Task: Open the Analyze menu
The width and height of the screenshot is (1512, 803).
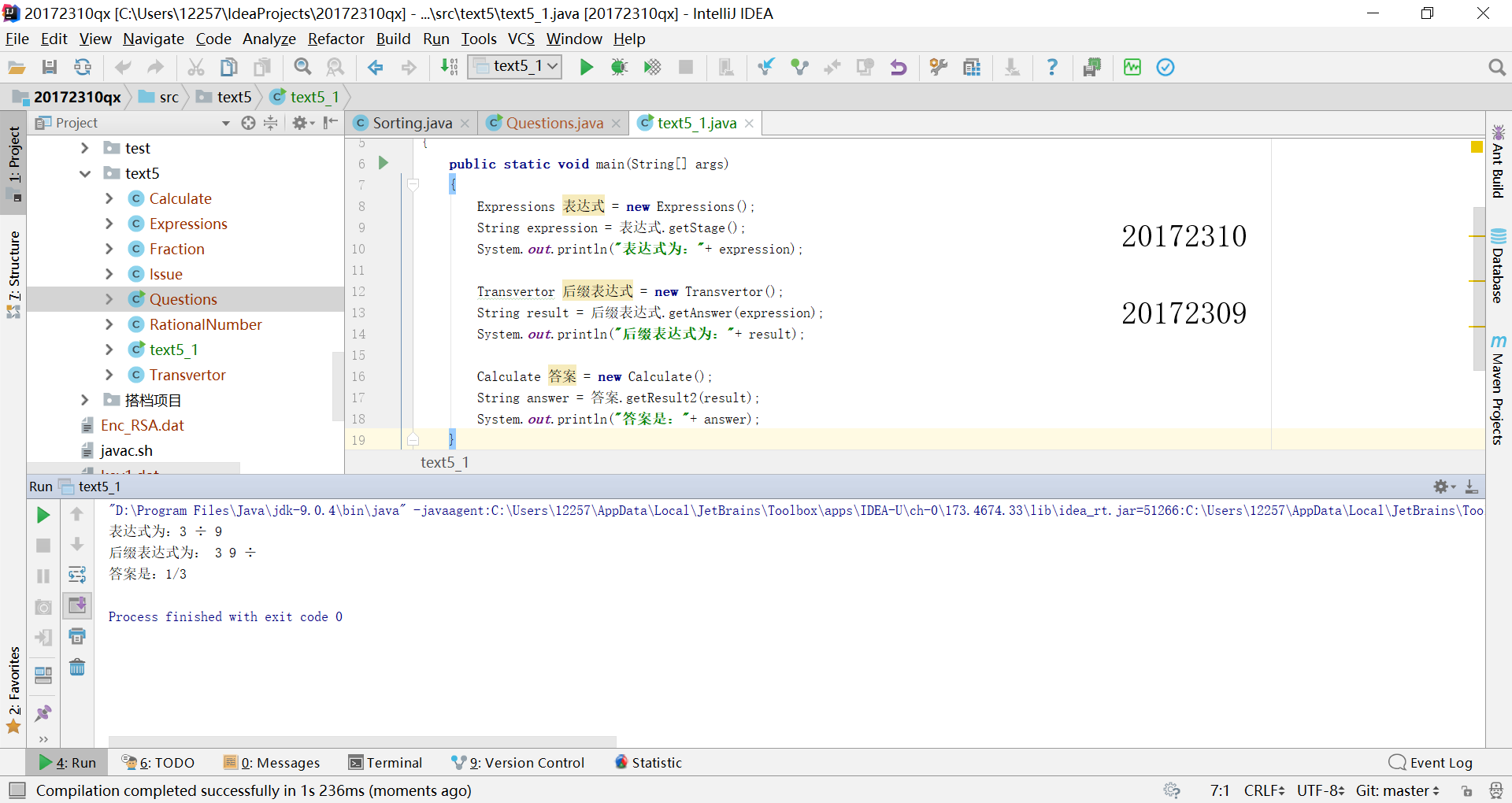Action: click(x=269, y=39)
